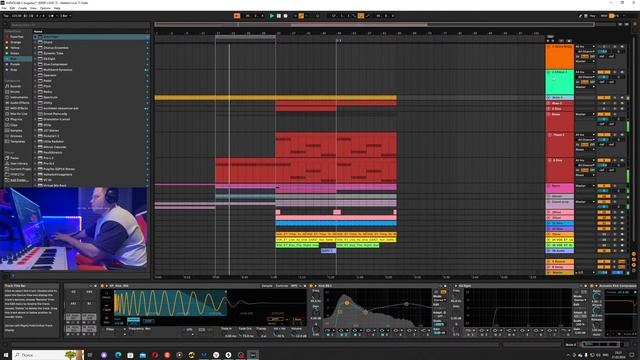Click the webcam video overlay
640x360 pixels.
74,229
